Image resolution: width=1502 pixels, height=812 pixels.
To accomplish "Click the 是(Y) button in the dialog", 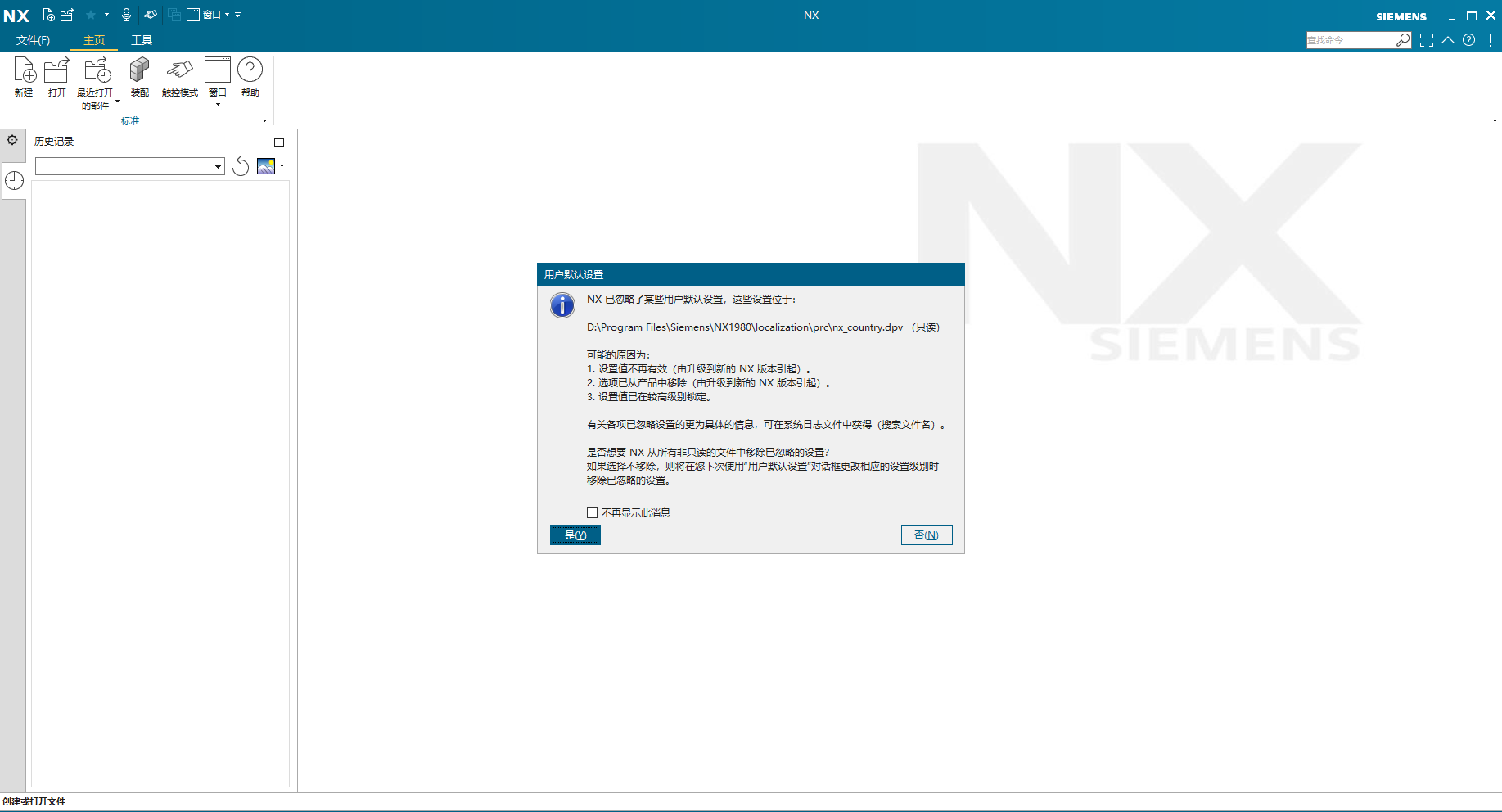I will [575, 535].
